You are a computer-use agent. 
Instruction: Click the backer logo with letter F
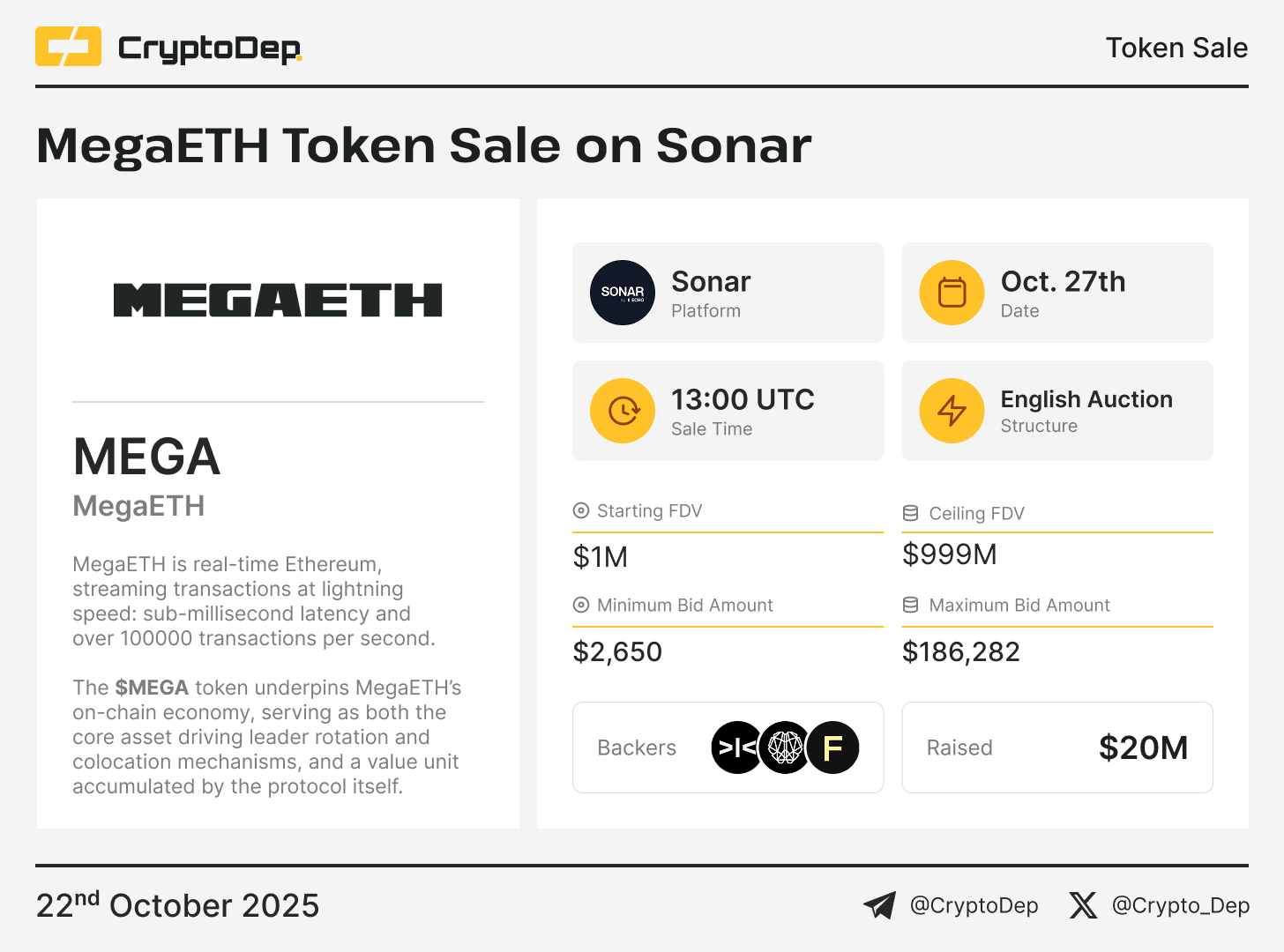tap(832, 747)
